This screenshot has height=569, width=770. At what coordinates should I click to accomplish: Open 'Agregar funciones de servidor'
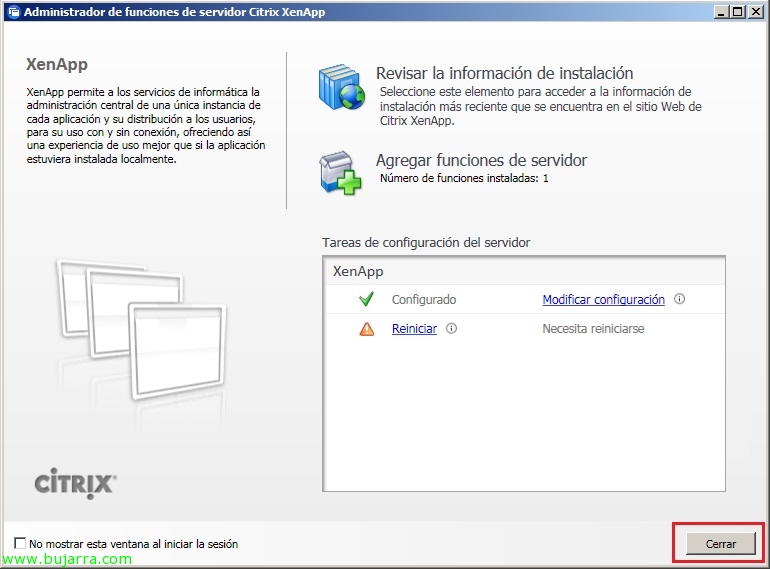click(481, 160)
